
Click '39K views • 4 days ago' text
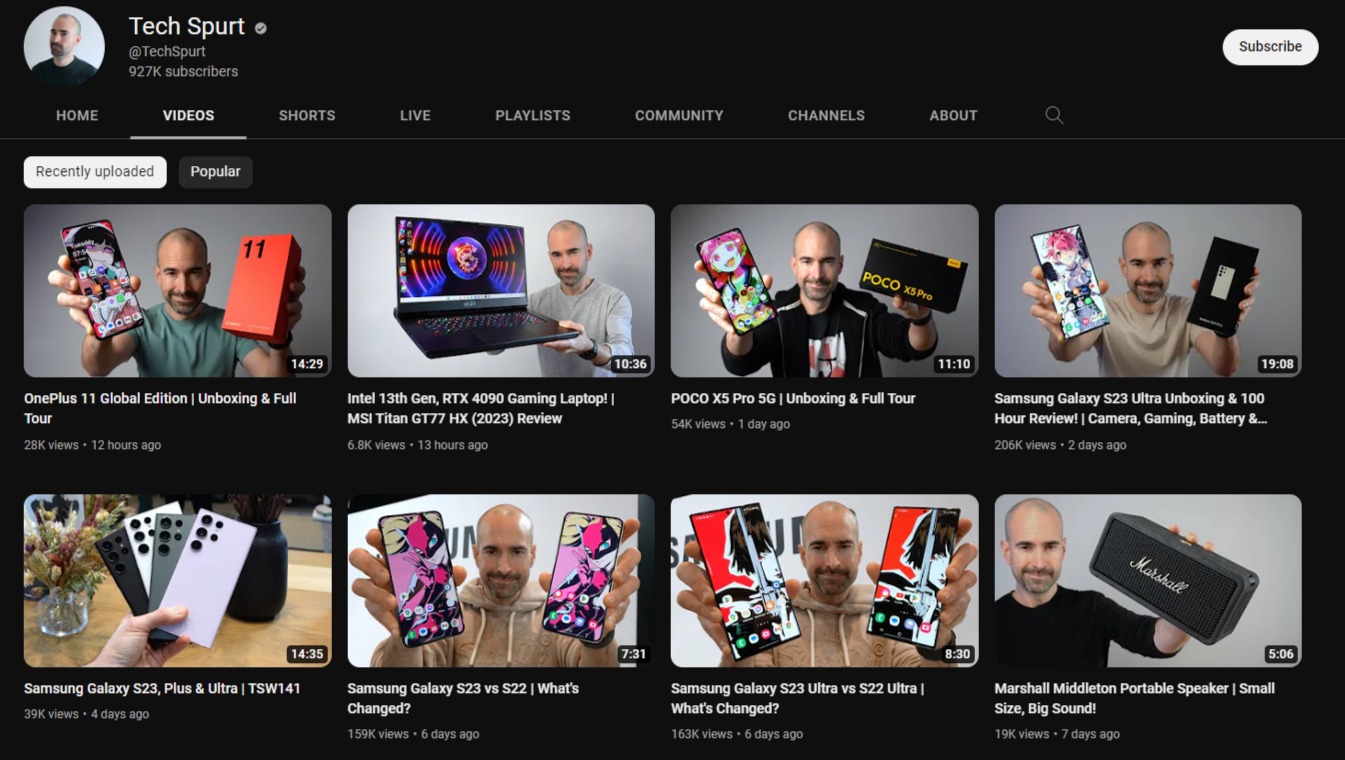[x=86, y=714]
